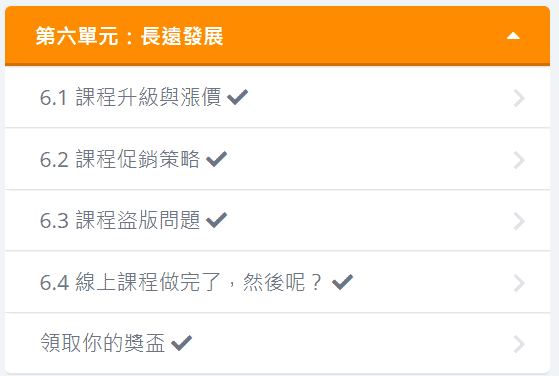Collapse the 第六單元 section with the up arrow

(513, 36)
